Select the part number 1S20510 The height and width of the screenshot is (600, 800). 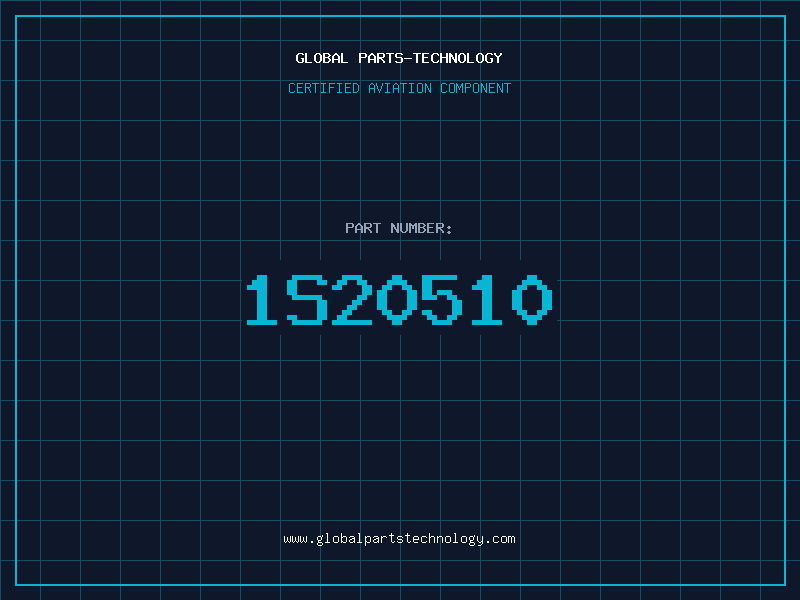click(399, 299)
